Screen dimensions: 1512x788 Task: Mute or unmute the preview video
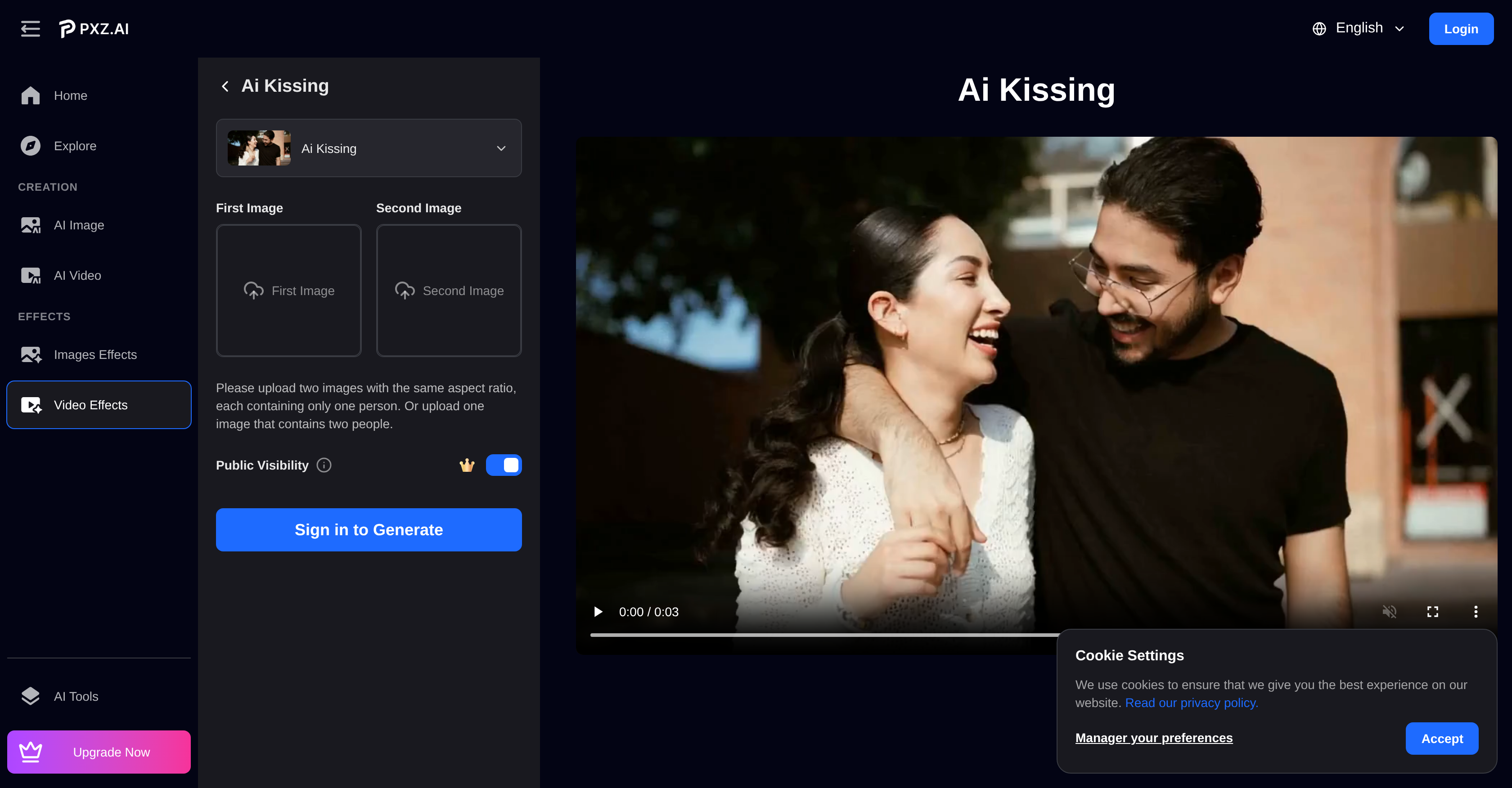(1389, 611)
